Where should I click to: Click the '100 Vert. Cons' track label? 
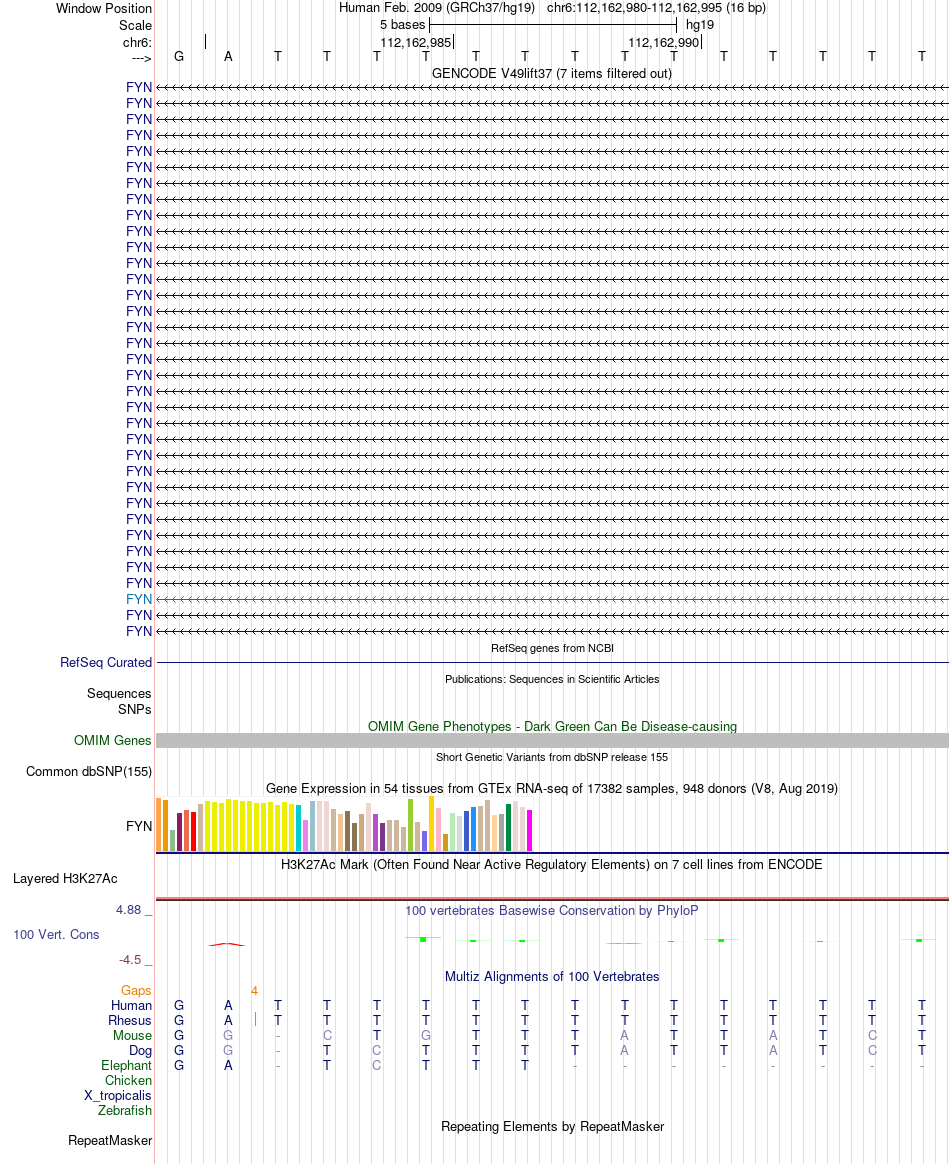tap(56, 935)
